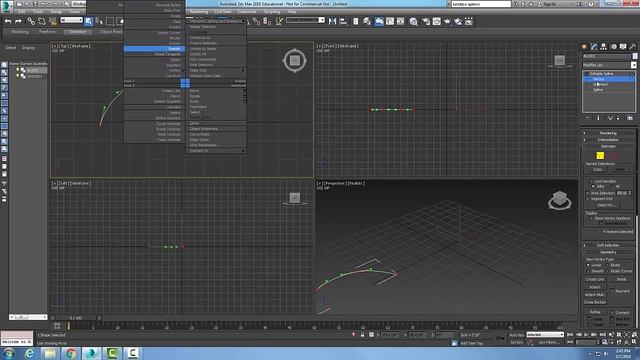This screenshot has width=640, height=360.
Task: Click the Bind to Space Warp icon
Action: coord(52,21)
